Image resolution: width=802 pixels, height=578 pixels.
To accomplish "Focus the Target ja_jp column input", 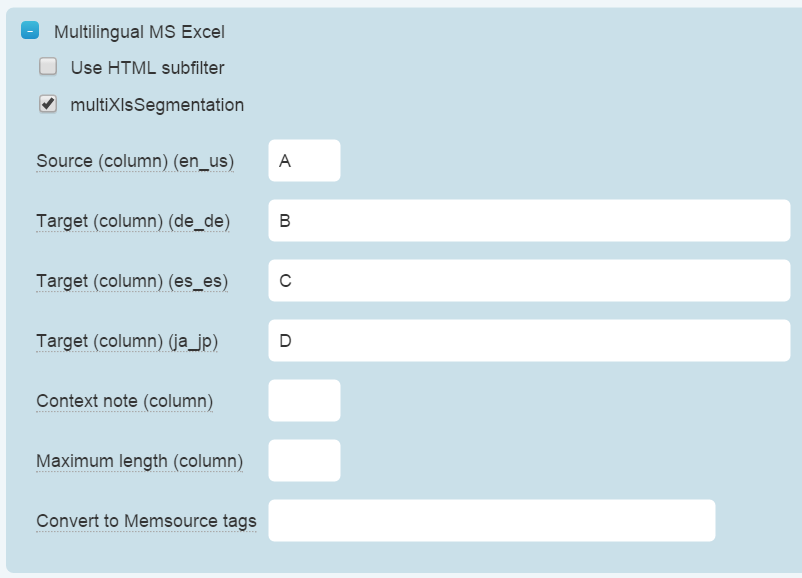I will [x=529, y=341].
